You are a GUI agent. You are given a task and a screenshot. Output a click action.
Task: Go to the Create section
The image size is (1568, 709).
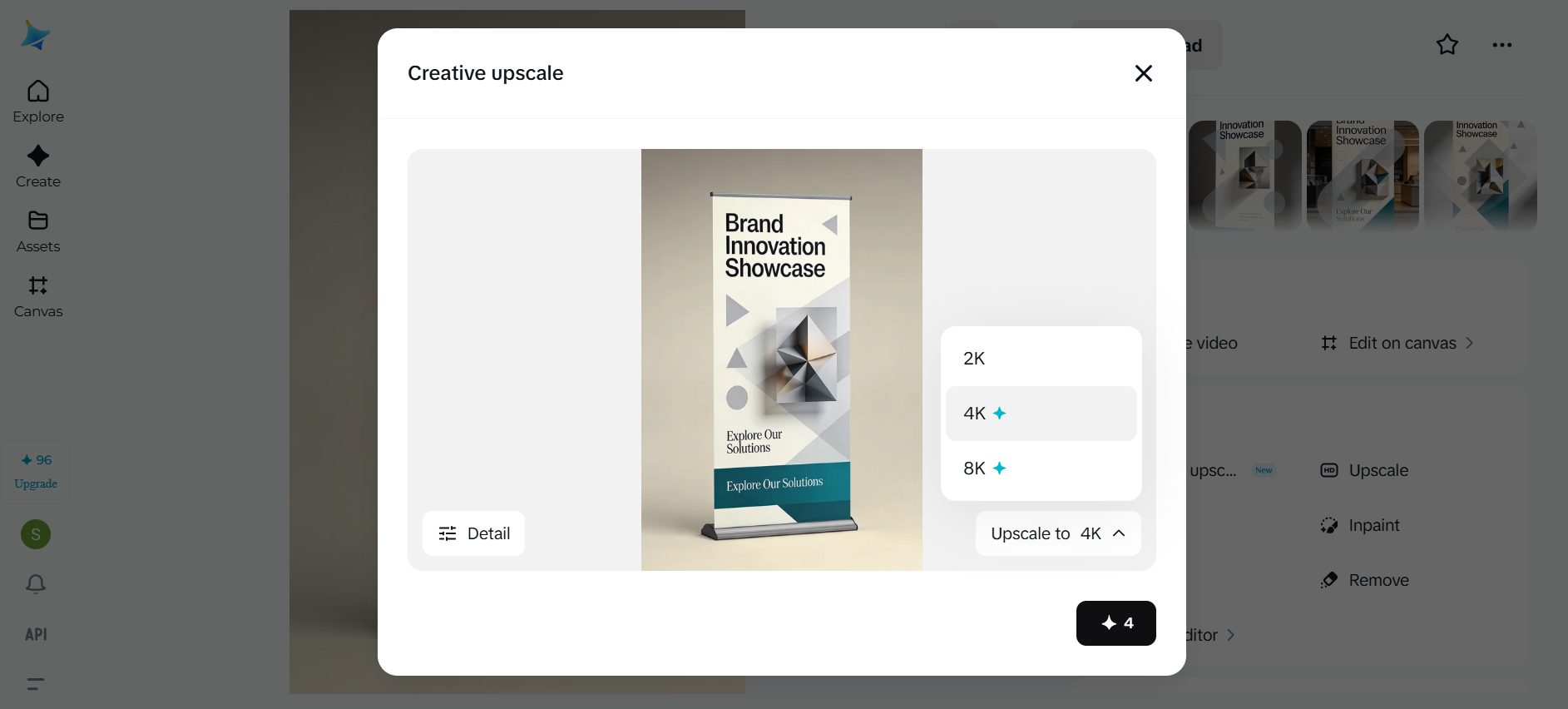pos(38,166)
